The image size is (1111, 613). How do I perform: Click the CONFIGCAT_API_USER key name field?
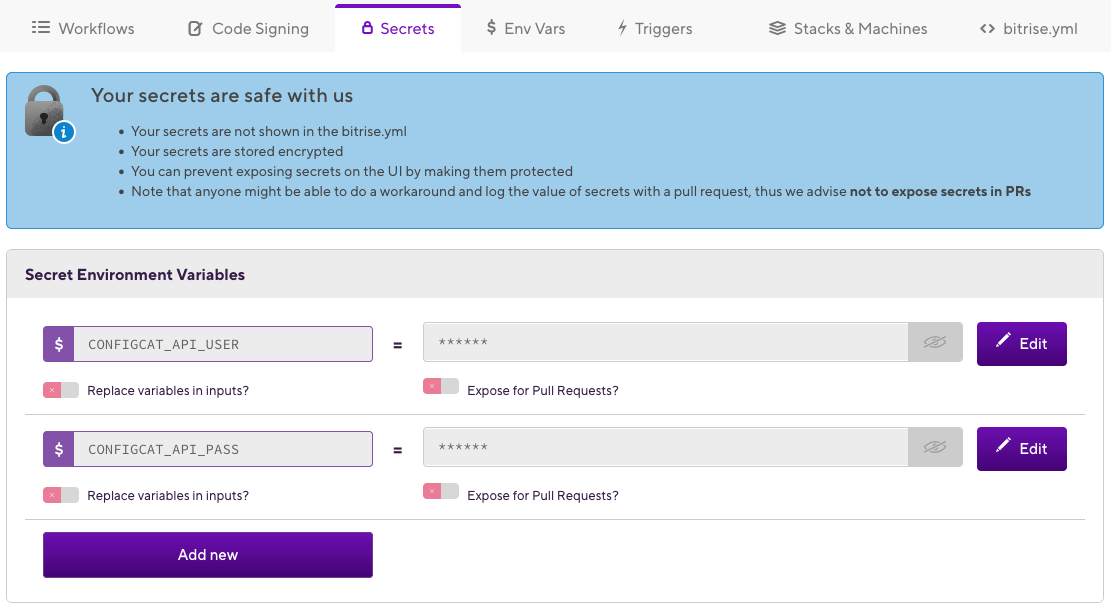(222, 344)
